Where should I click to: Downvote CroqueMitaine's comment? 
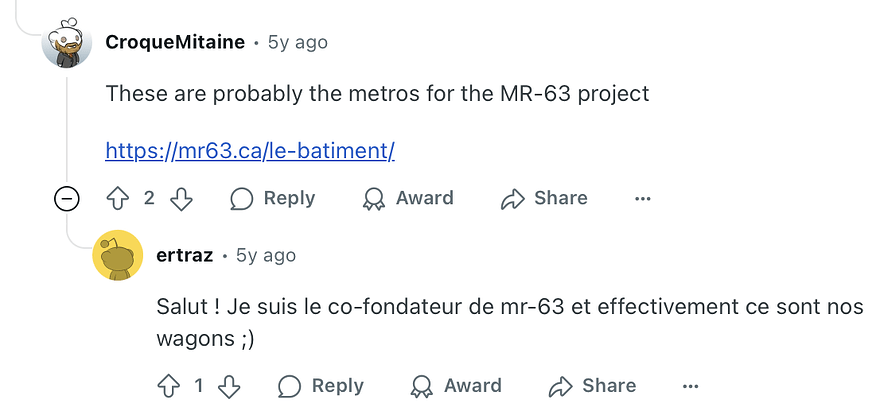181,198
